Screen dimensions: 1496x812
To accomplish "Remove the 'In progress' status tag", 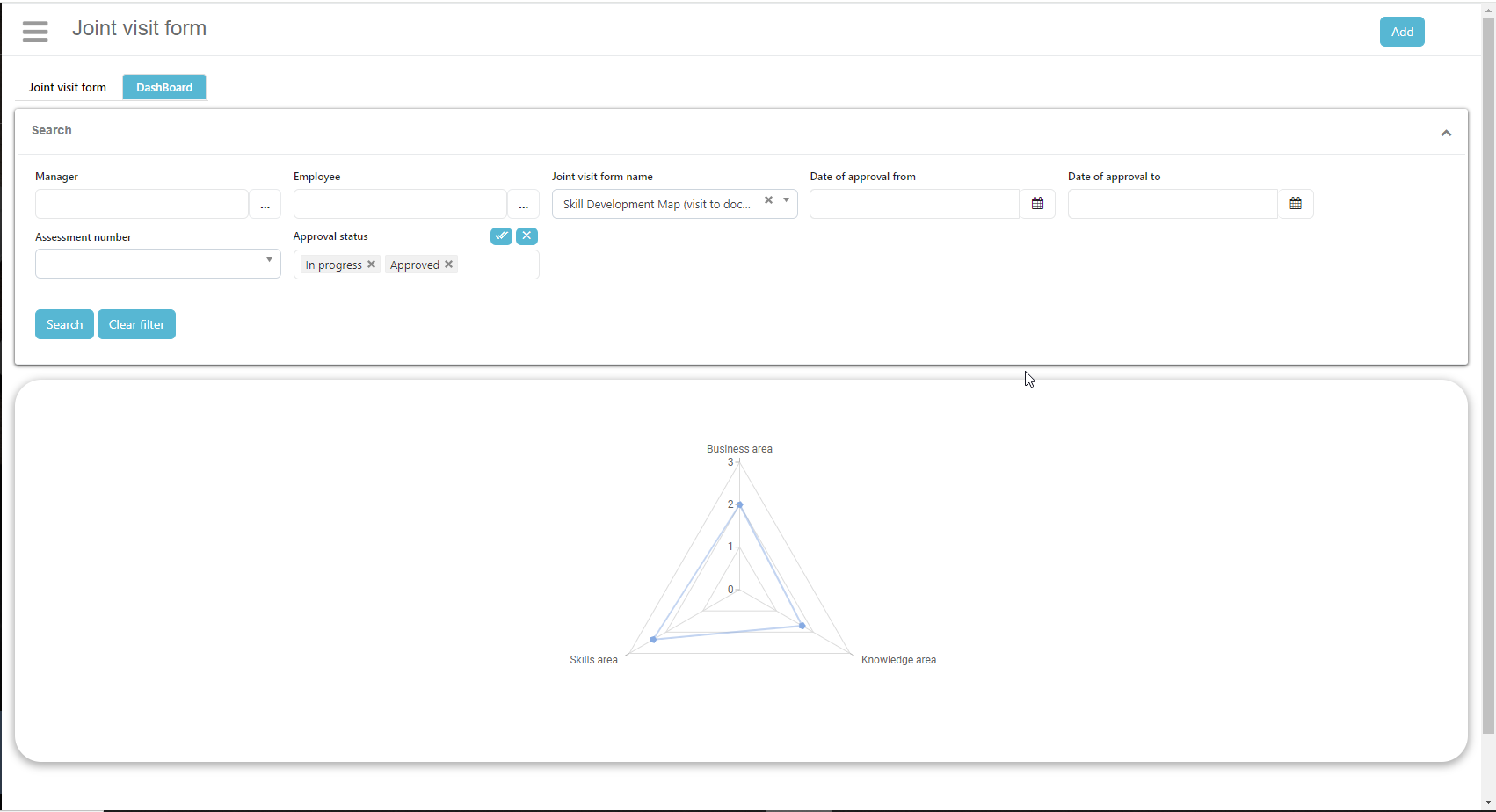I will pyautogui.click(x=372, y=265).
